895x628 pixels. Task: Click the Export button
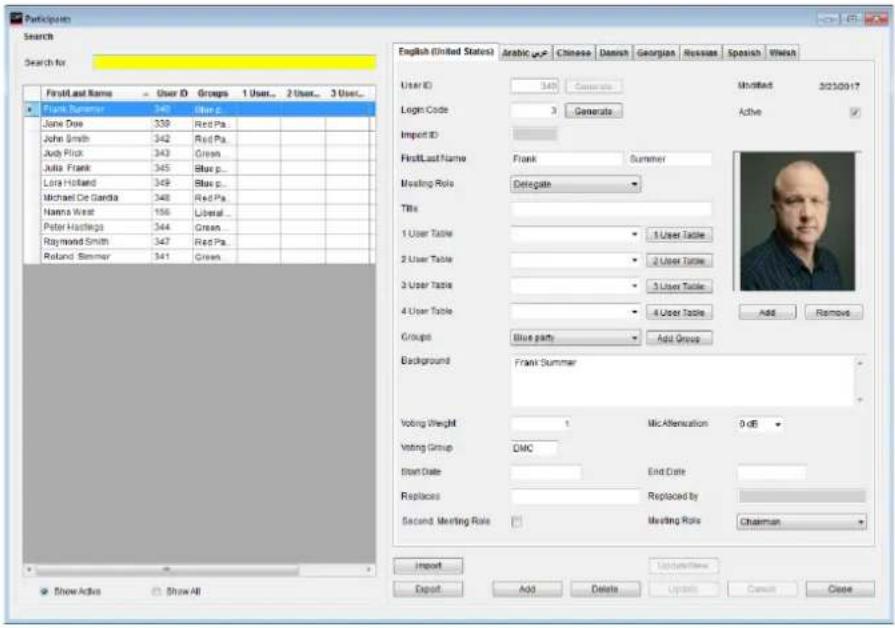428,589
